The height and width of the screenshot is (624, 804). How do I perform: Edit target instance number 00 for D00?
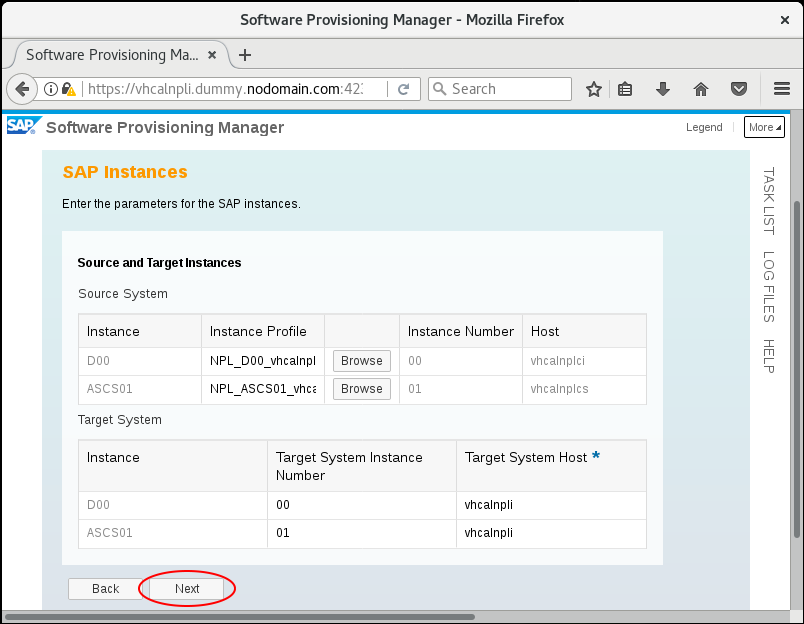pyautogui.click(x=361, y=505)
